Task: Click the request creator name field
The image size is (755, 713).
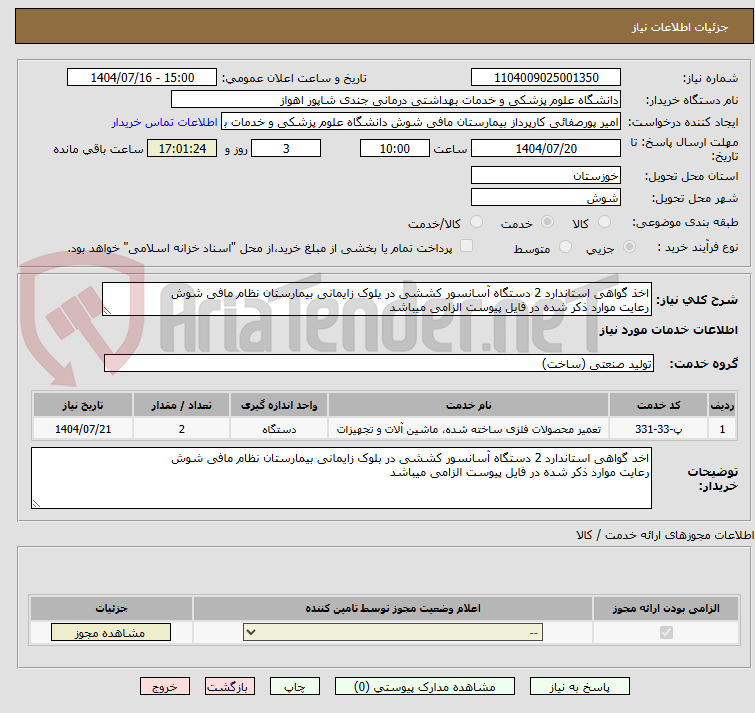Action: [x=421, y=122]
